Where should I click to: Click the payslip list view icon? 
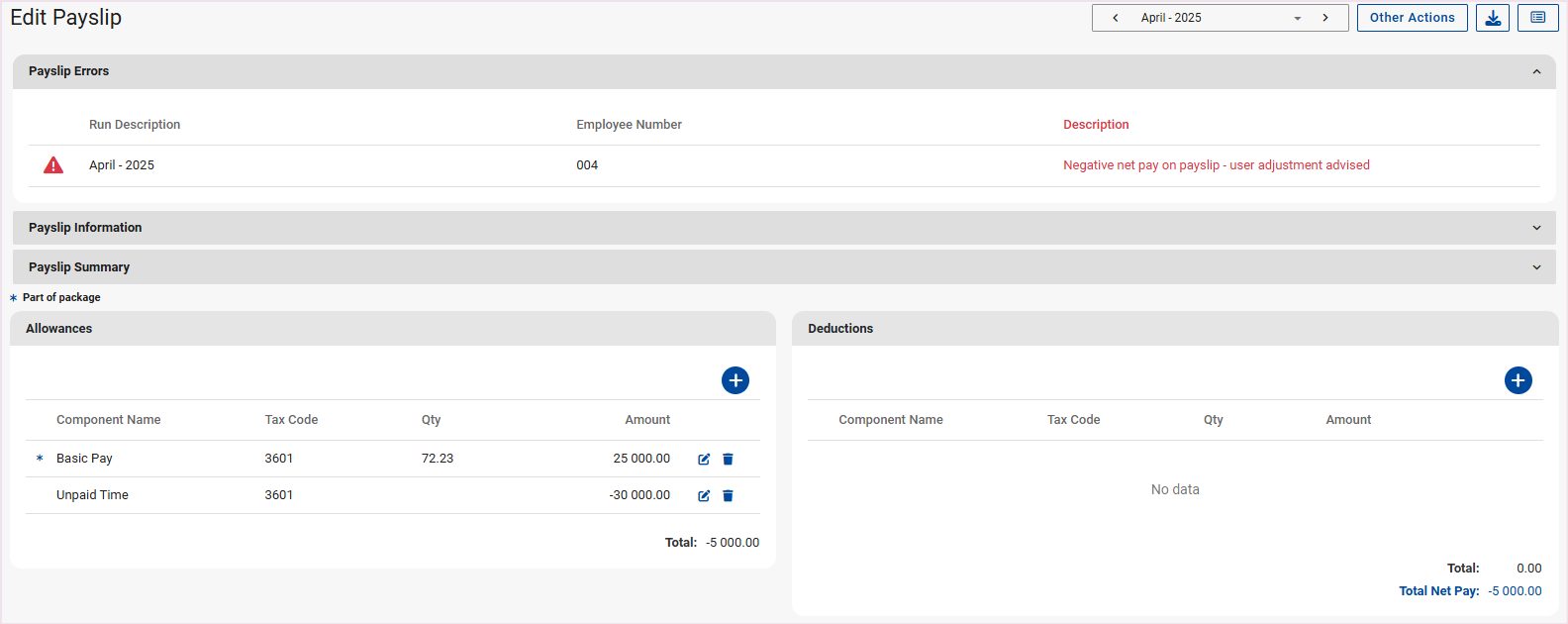coord(1537,18)
